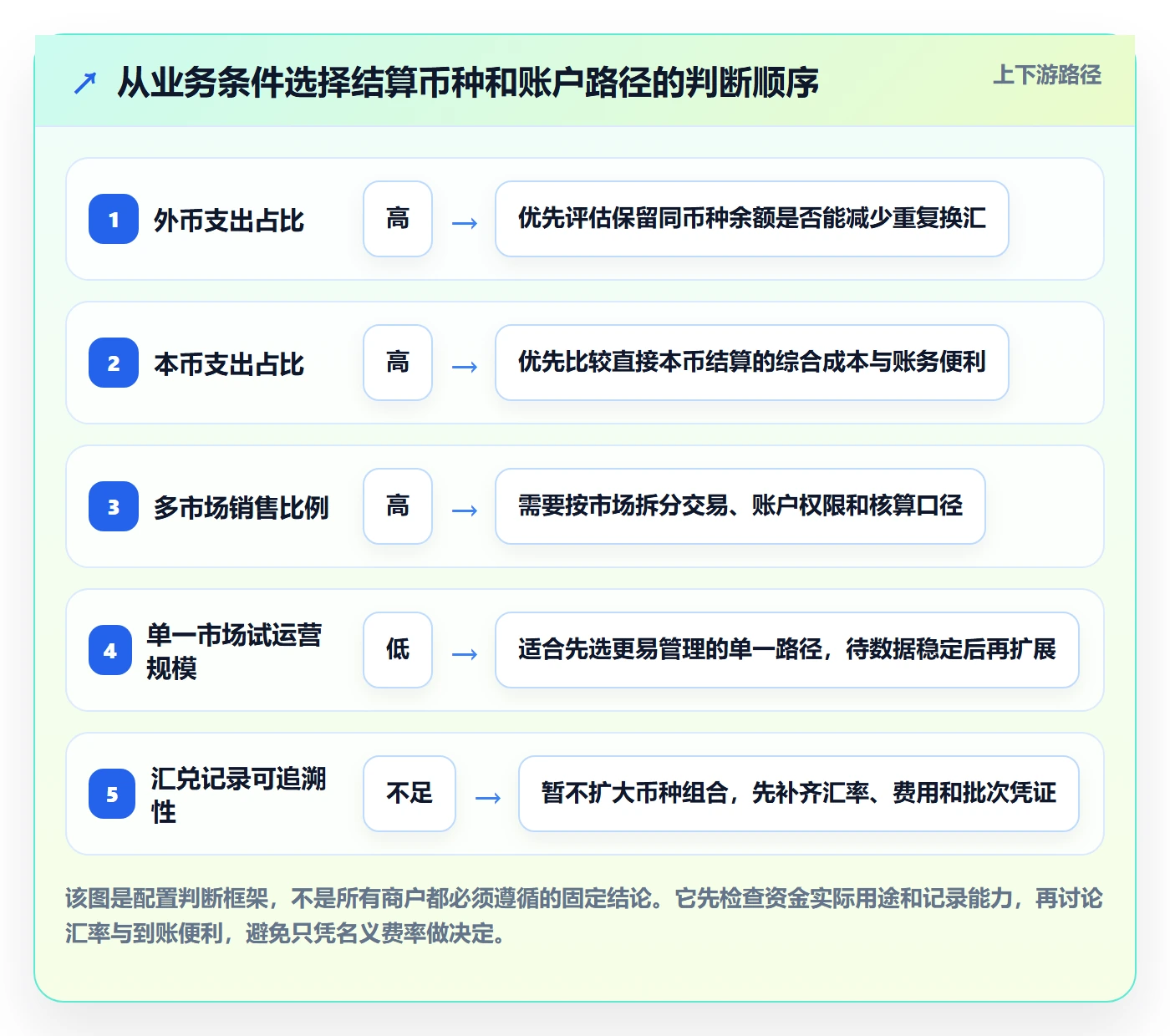Click the number 2 badge for 本币支出占比

point(114,363)
